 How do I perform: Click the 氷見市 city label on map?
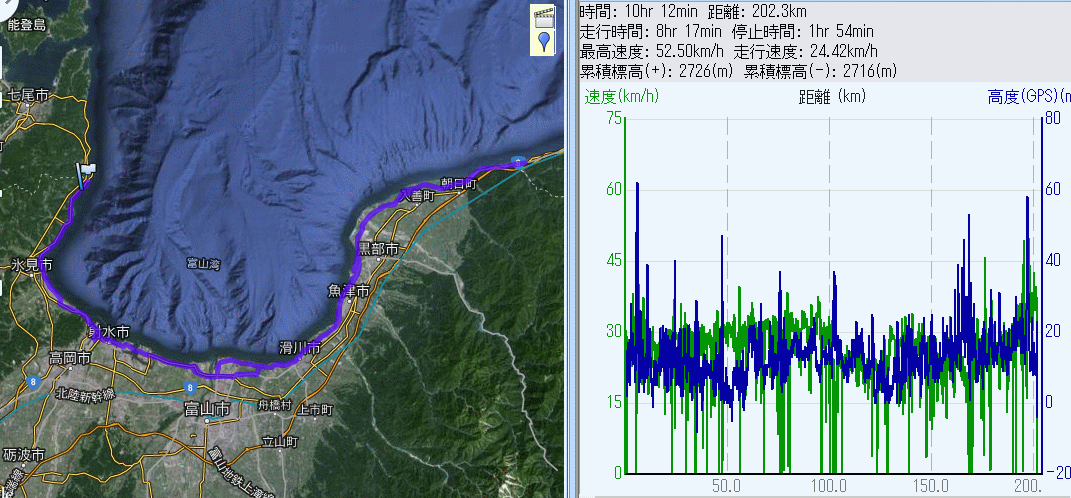click(29, 265)
